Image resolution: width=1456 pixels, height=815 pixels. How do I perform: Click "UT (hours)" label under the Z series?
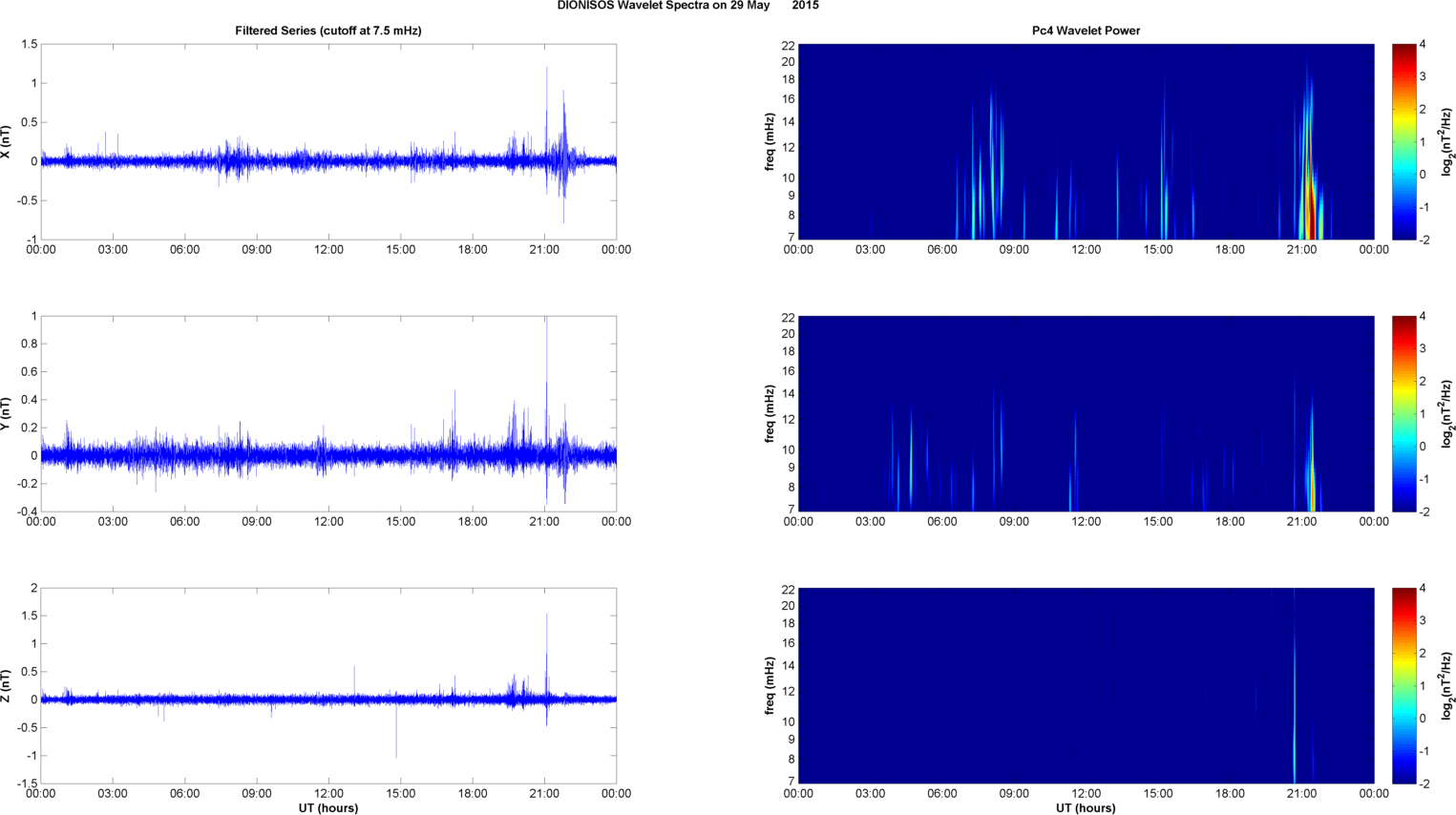point(328,807)
